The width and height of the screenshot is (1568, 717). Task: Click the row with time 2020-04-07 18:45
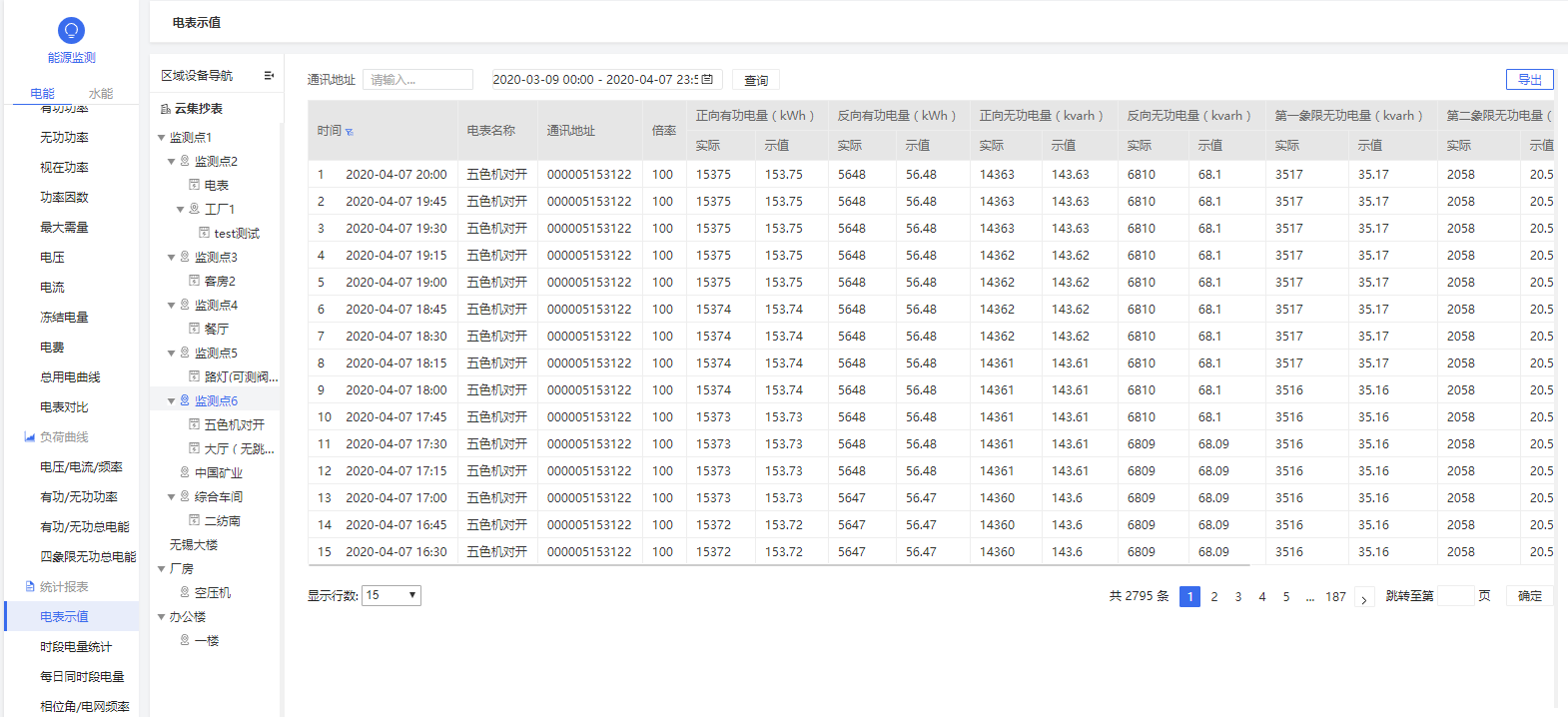(x=929, y=310)
